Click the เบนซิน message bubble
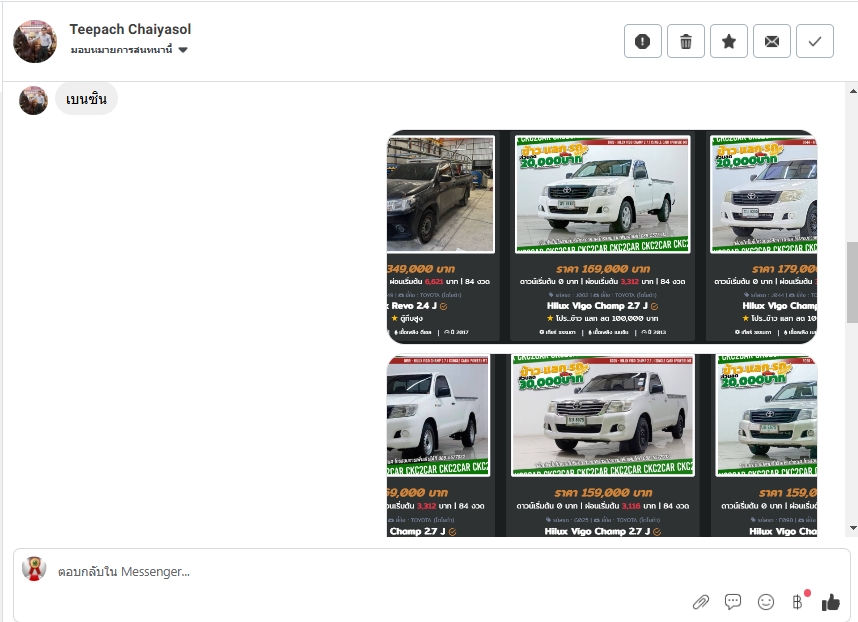This screenshot has width=858, height=622. (86, 99)
